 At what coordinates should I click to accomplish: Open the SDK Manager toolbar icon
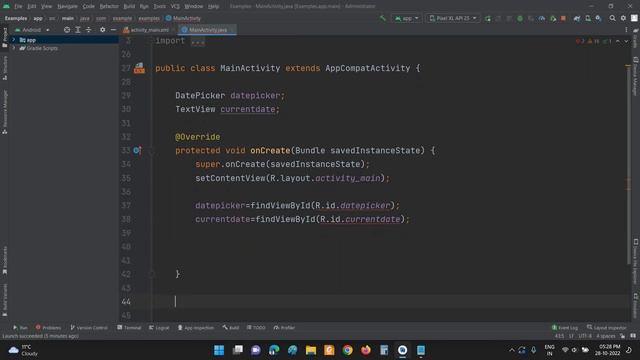click(x=598, y=18)
